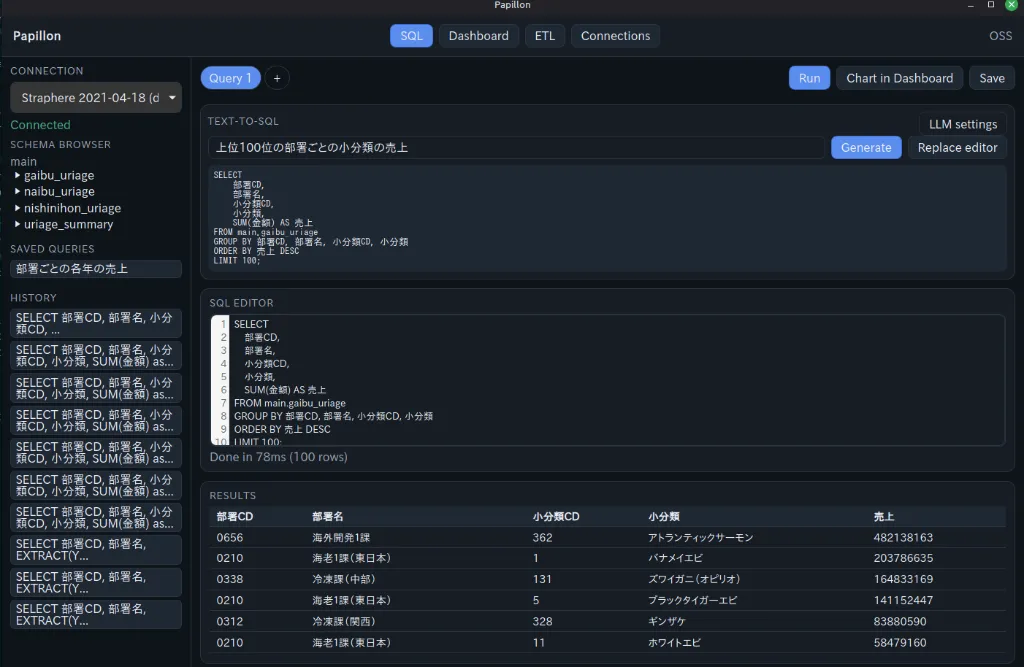Close the Papillon window
The height and width of the screenshot is (667, 1024).
tap(1011, 5)
